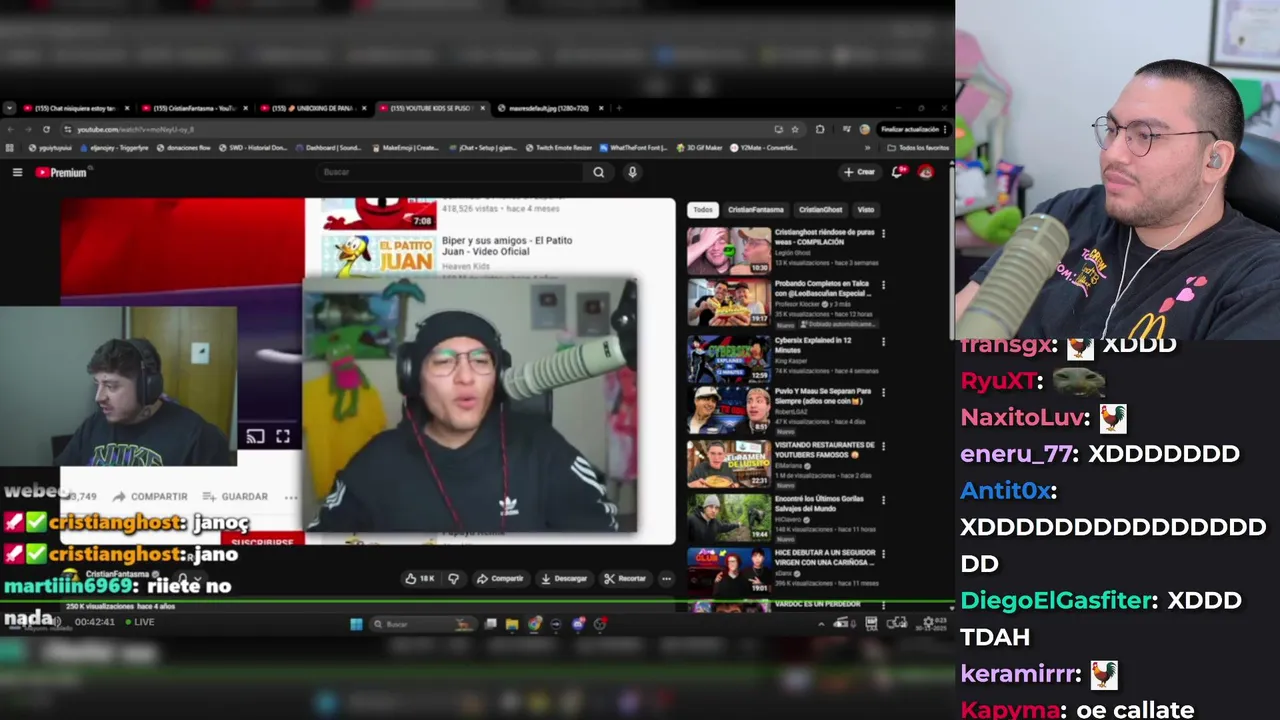Open the browser extensions puzzle icon
This screenshot has width=1280, height=720.
tap(820, 129)
